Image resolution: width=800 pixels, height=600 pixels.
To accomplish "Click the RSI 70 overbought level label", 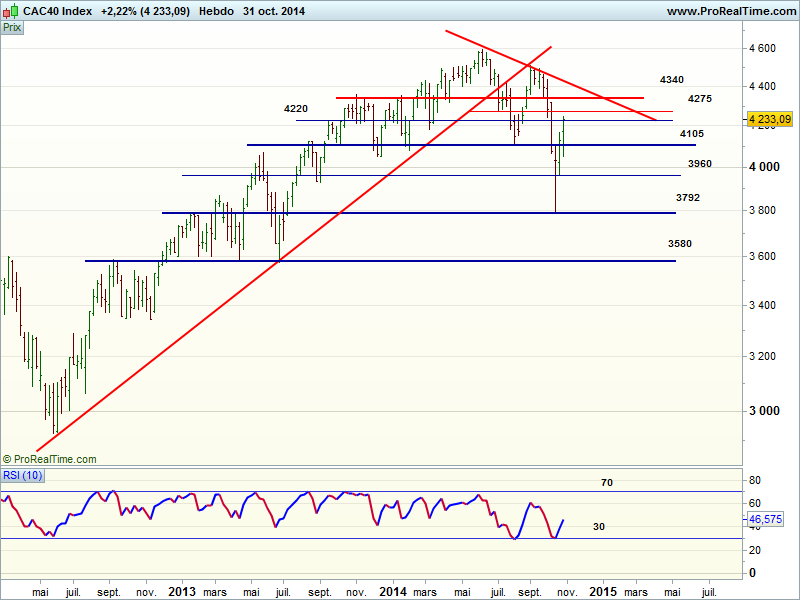I will [x=606, y=482].
